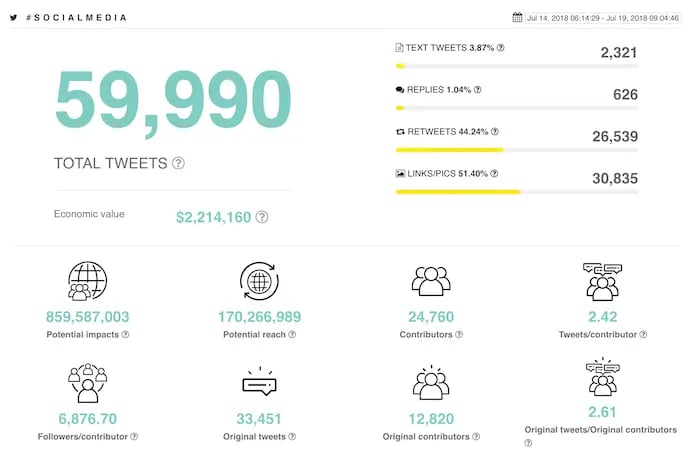The width and height of the screenshot is (690, 459).
Task: Select the Contributors people icon
Action: click(431, 281)
